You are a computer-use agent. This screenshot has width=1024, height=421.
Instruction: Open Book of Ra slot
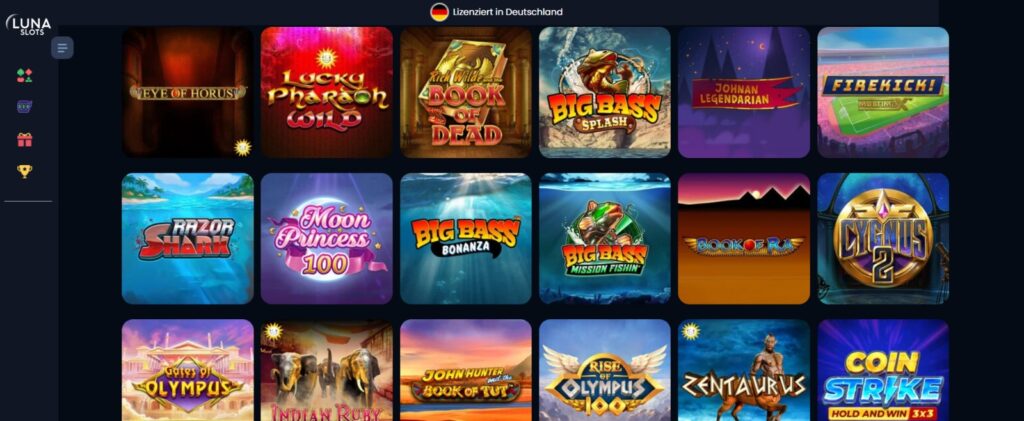(x=744, y=238)
